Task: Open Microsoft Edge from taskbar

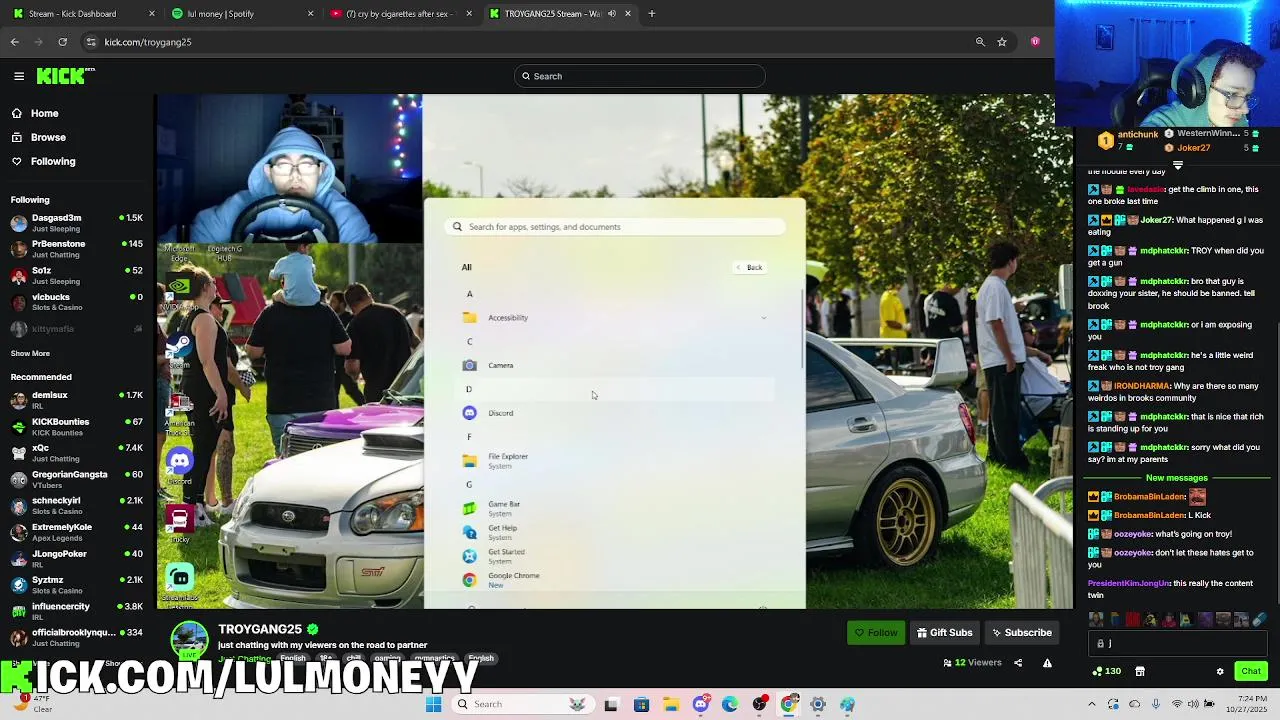Action: pyautogui.click(x=730, y=704)
